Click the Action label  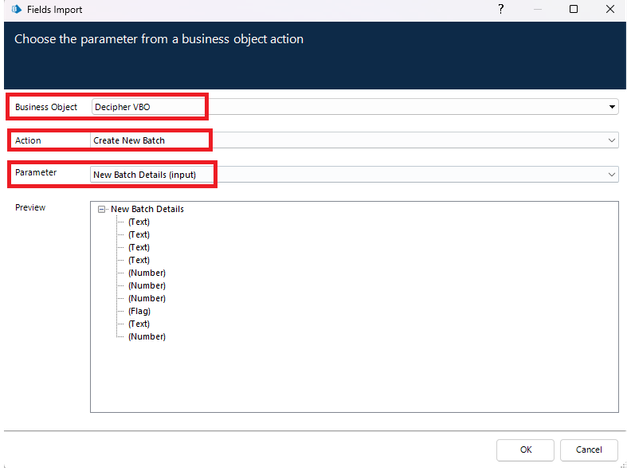(28, 140)
